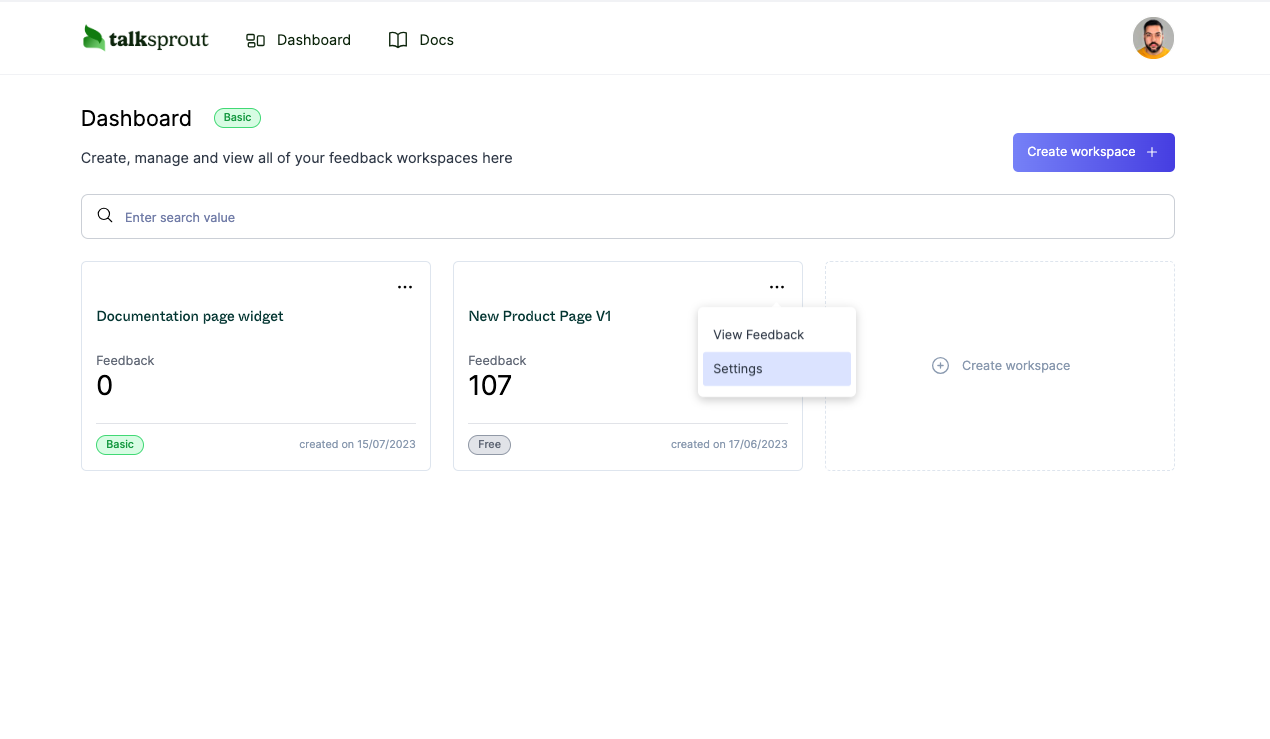This screenshot has width=1270, height=739.
Task: Click the plus icon inside the dashed workspace card
Action: [940, 365]
